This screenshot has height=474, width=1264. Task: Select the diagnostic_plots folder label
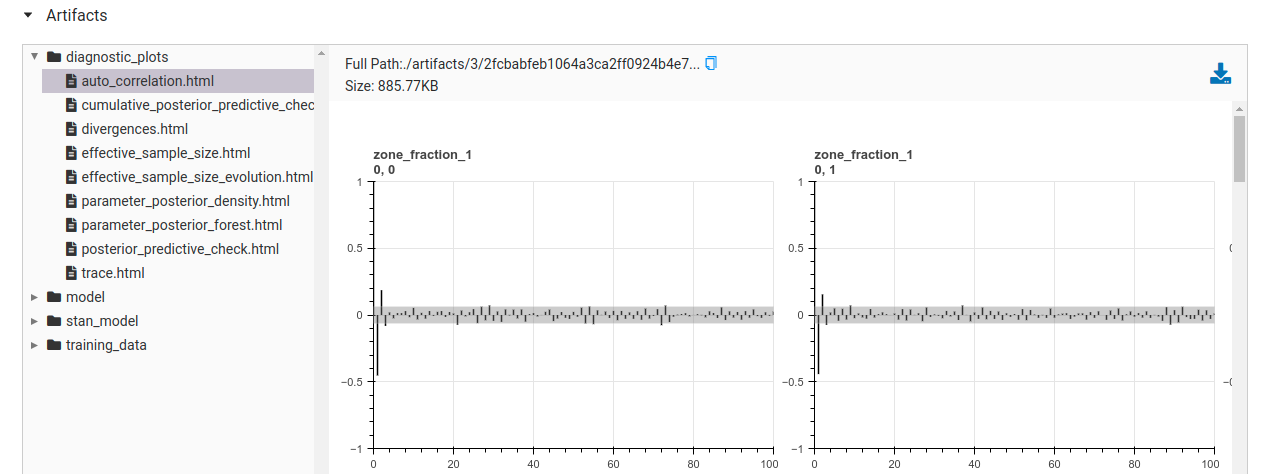pos(117,57)
